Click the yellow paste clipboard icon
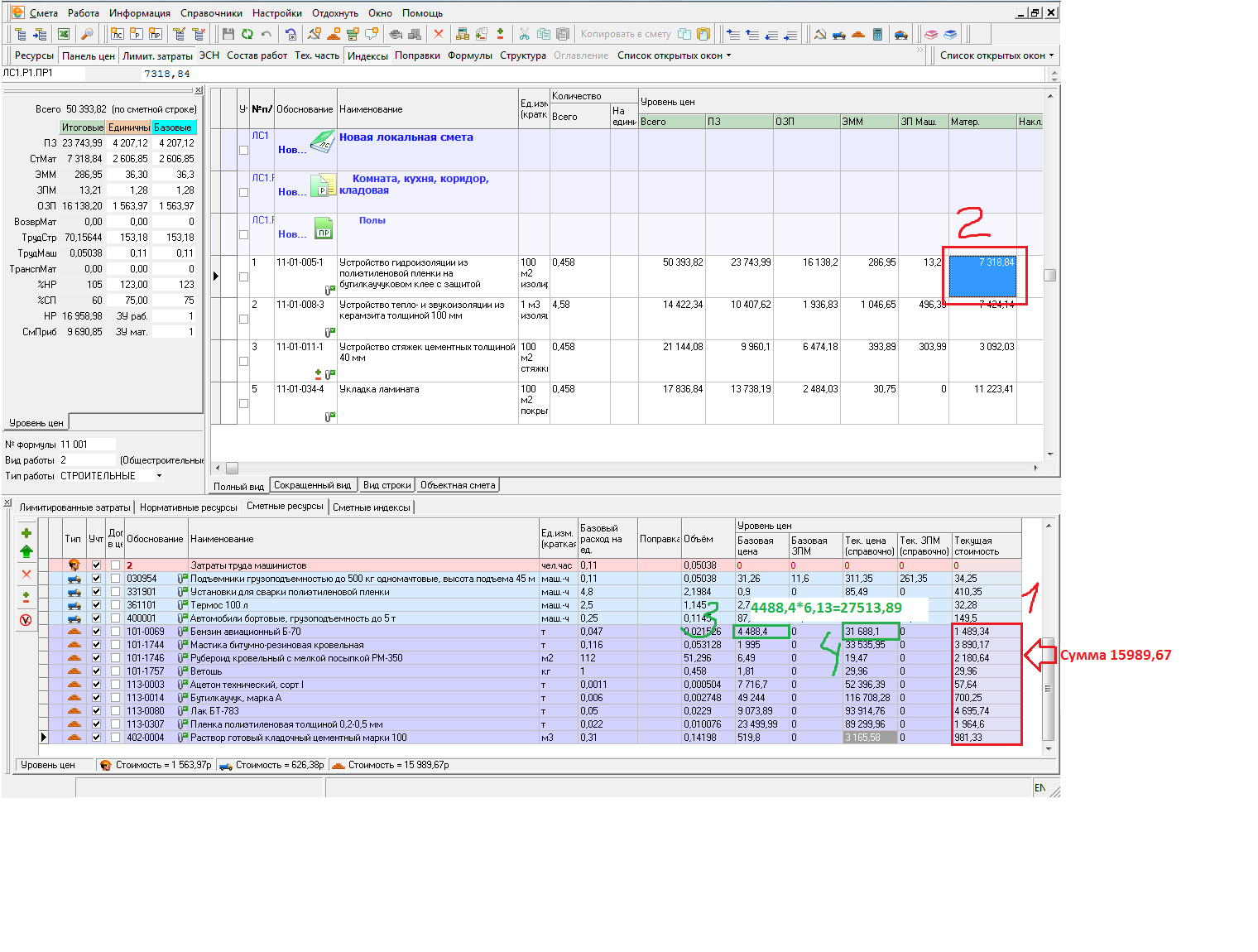Image resolution: width=1258 pixels, height=952 pixels. pos(703,34)
